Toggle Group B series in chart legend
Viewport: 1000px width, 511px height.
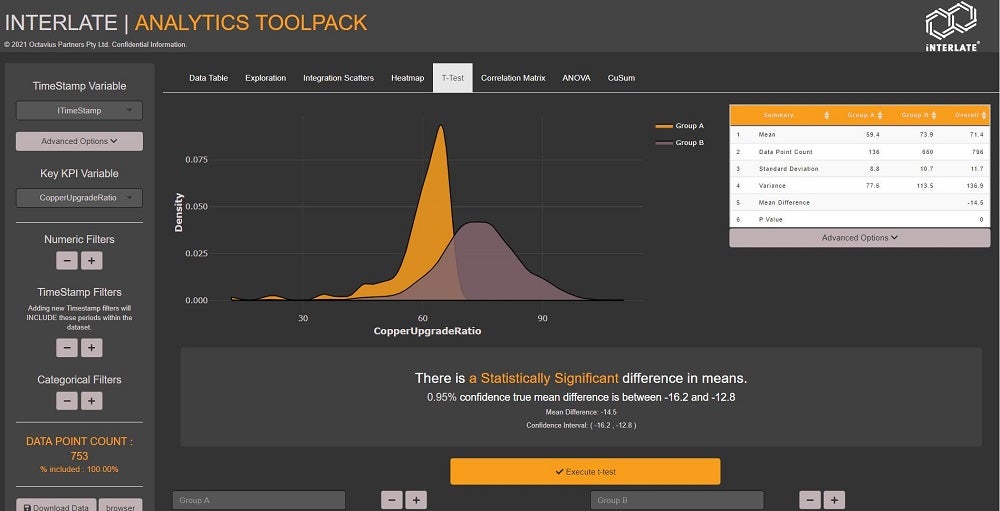coord(680,142)
